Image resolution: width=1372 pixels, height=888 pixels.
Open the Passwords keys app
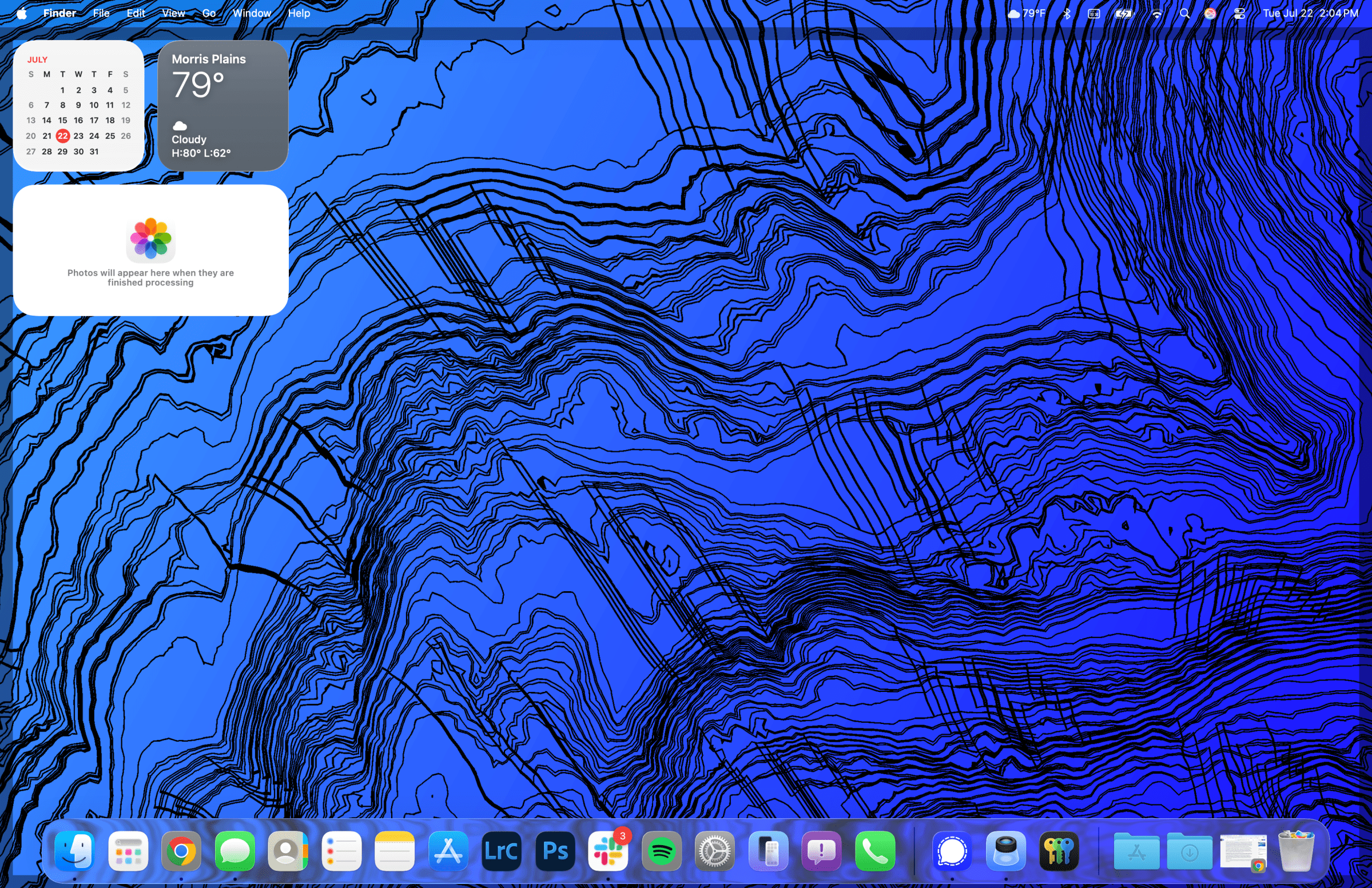pyautogui.click(x=1059, y=850)
